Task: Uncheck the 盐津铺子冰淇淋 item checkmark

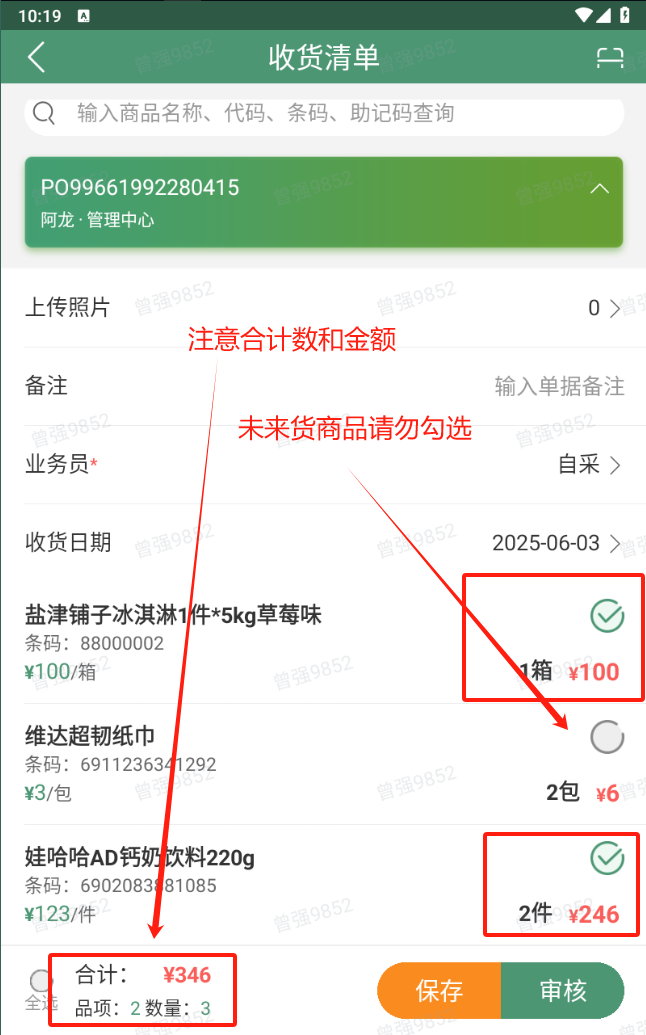Action: coord(607,616)
